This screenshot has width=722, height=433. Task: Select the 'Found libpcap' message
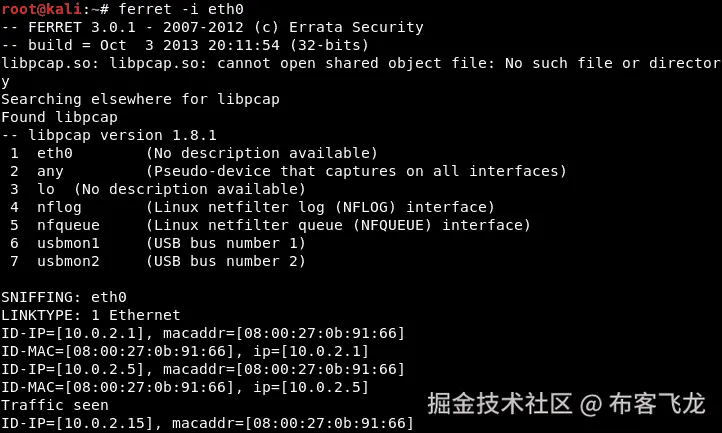pyautogui.click(x=59, y=117)
